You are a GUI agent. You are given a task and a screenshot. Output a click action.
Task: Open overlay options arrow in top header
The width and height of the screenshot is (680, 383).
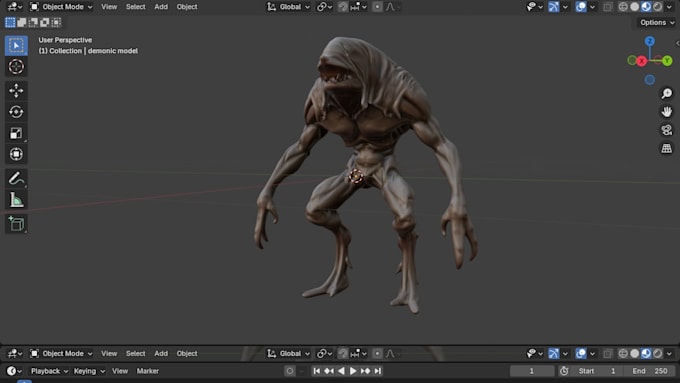coord(592,7)
